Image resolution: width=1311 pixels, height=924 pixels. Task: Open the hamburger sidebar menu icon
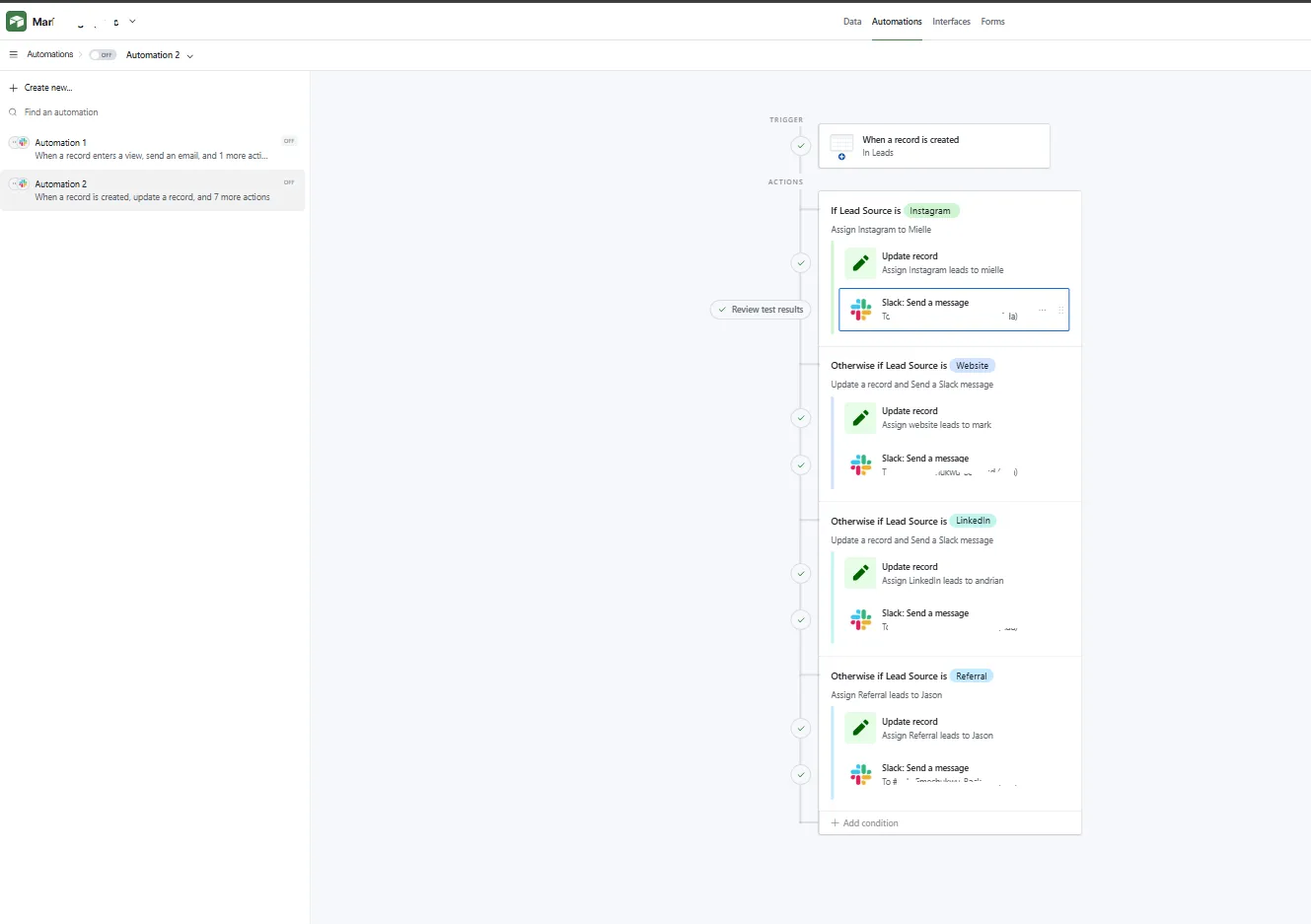coord(14,55)
